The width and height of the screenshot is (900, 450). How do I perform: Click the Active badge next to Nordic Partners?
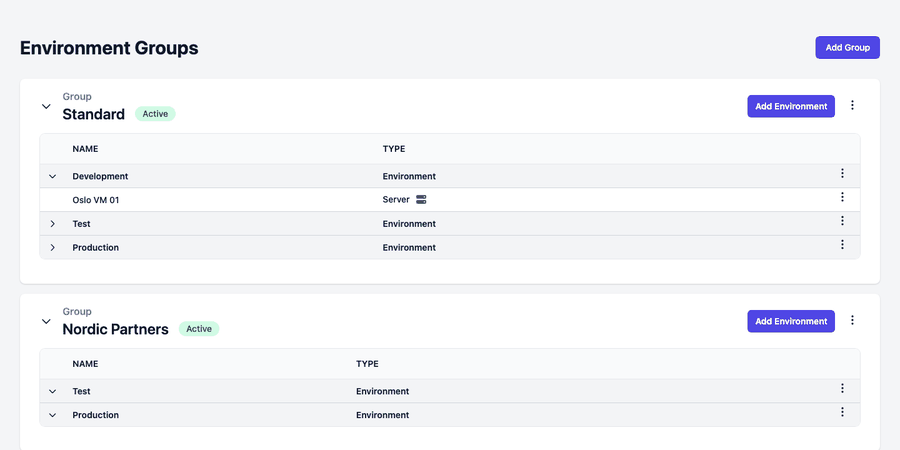click(x=199, y=329)
